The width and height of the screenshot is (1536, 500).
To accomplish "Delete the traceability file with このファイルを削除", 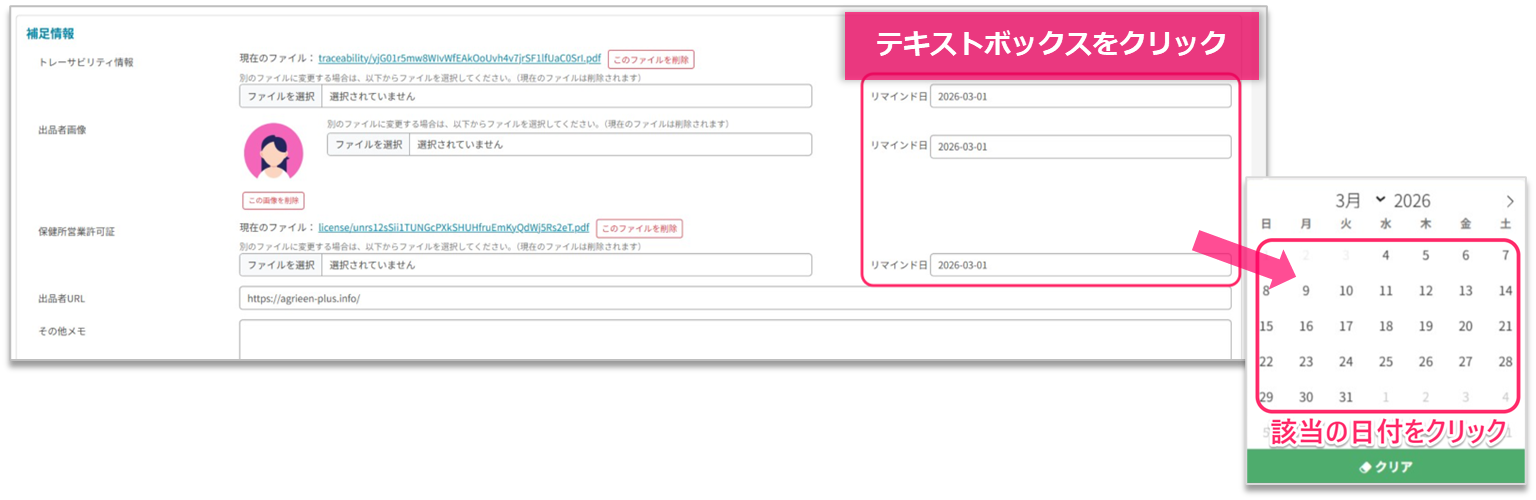I will click(651, 60).
